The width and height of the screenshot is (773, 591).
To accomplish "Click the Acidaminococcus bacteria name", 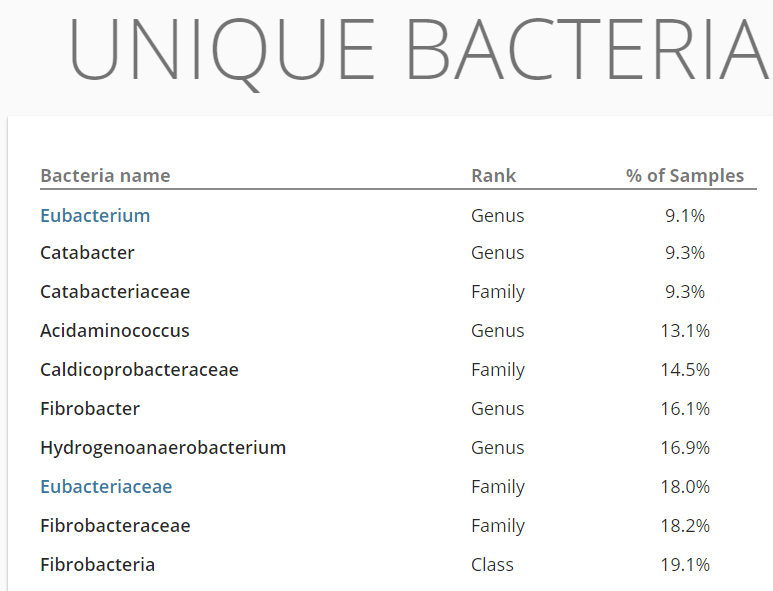I will [x=115, y=331].
